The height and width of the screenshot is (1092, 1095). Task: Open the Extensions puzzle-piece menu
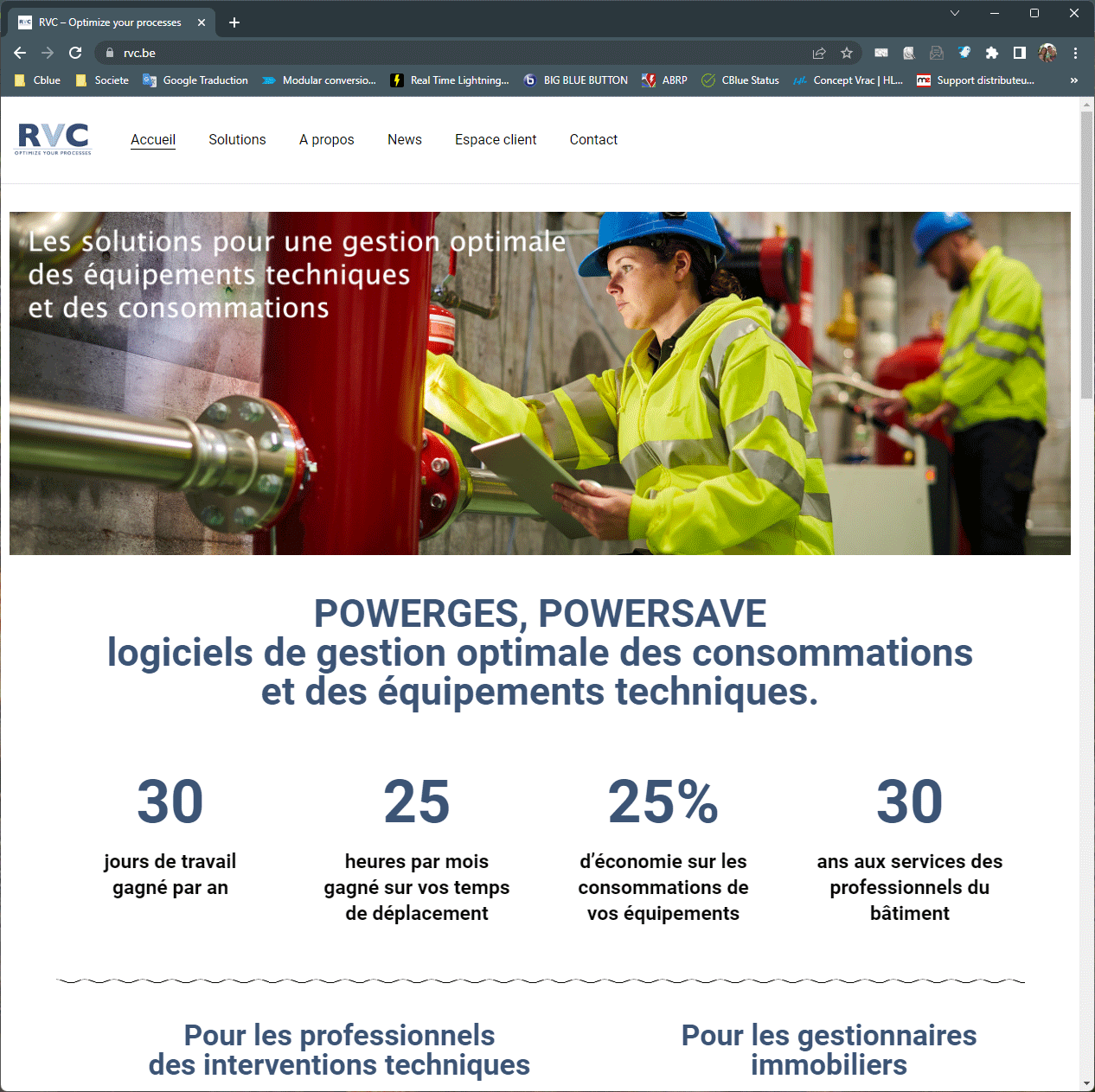pos(992,53)
